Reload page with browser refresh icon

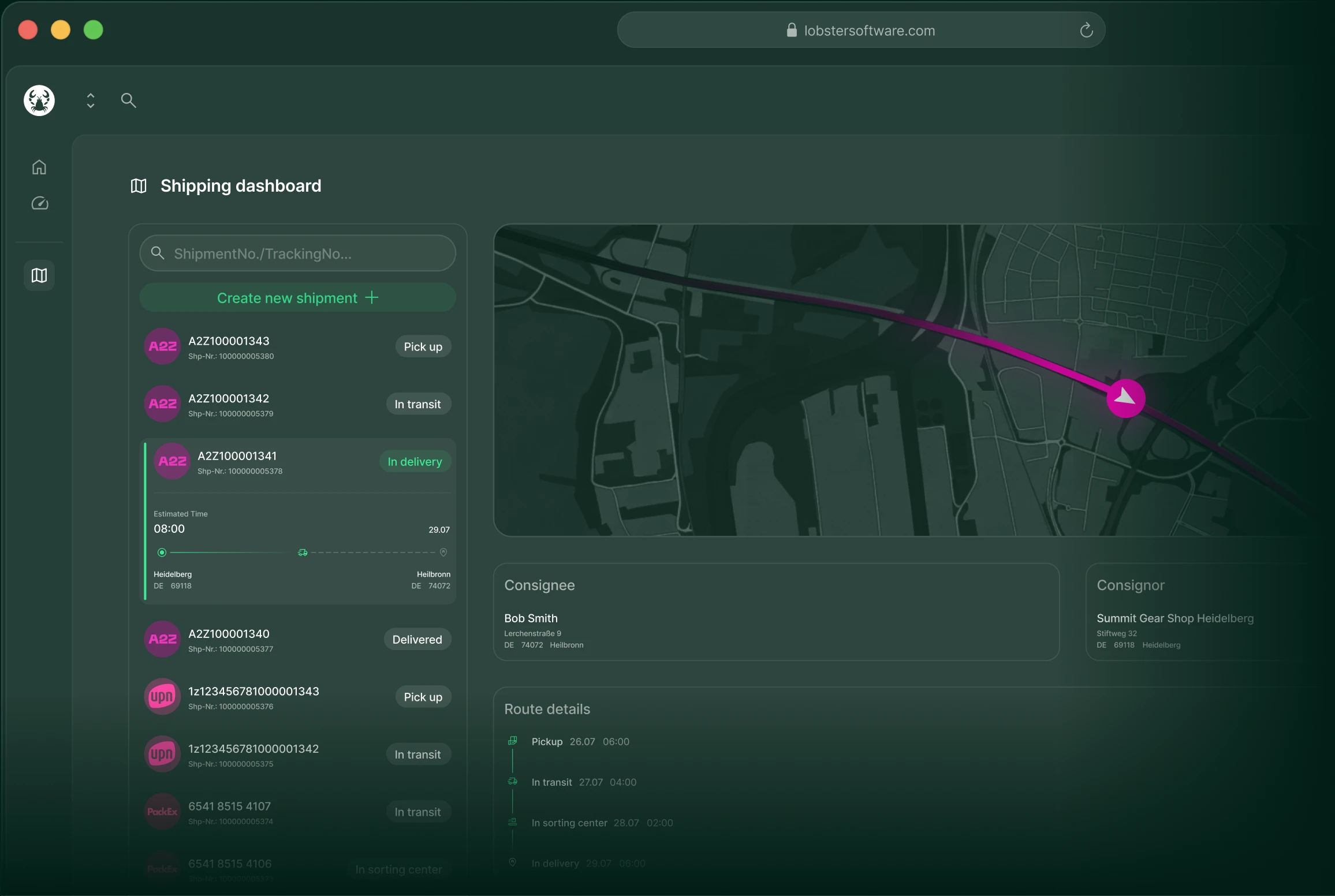(x=1086, y=30)
